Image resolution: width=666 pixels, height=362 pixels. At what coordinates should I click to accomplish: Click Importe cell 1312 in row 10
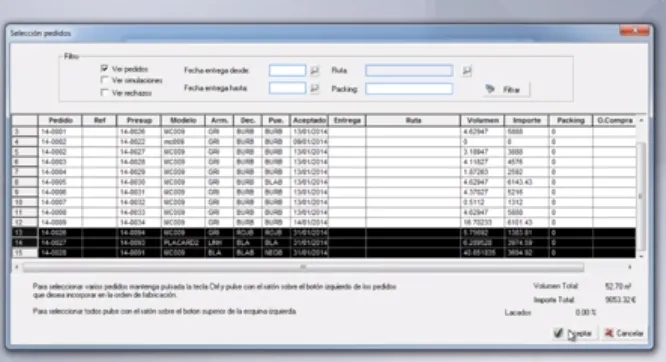[x=527, y=202]
